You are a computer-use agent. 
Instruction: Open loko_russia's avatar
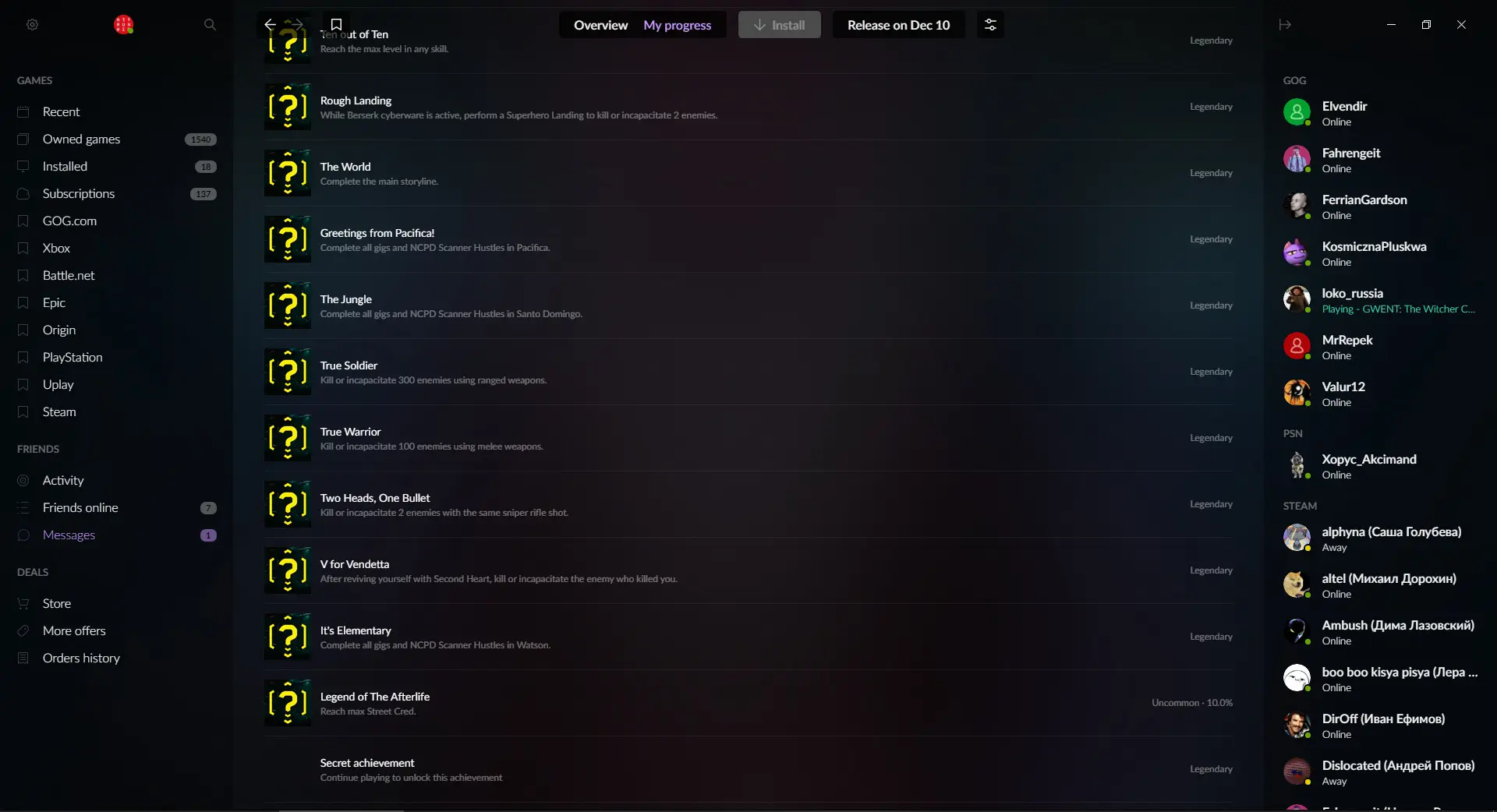coord(1297,299)
